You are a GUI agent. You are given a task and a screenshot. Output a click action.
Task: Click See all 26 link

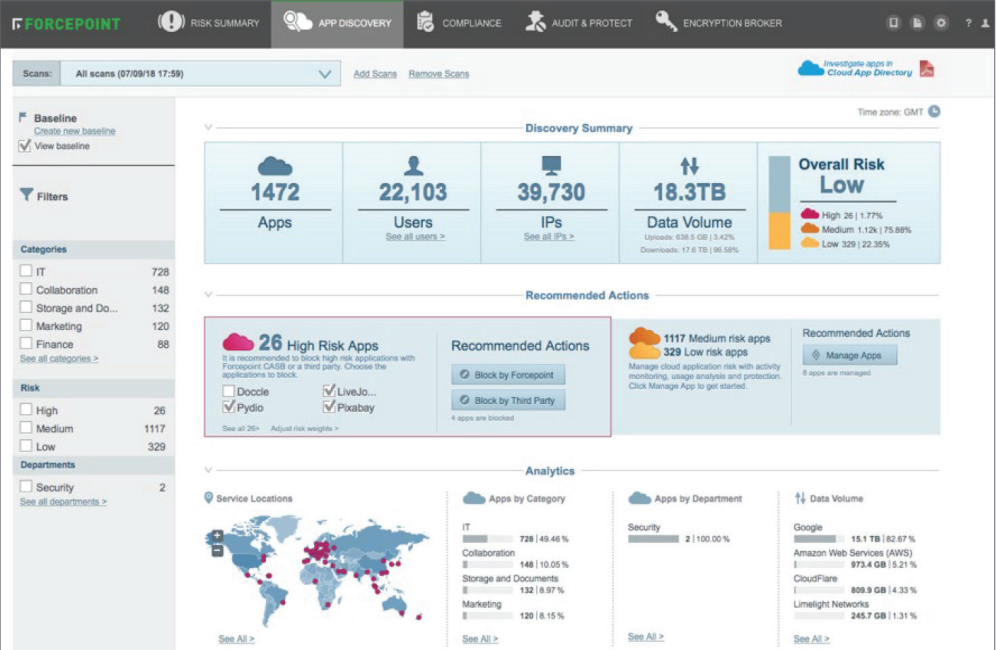coord(241,428)
